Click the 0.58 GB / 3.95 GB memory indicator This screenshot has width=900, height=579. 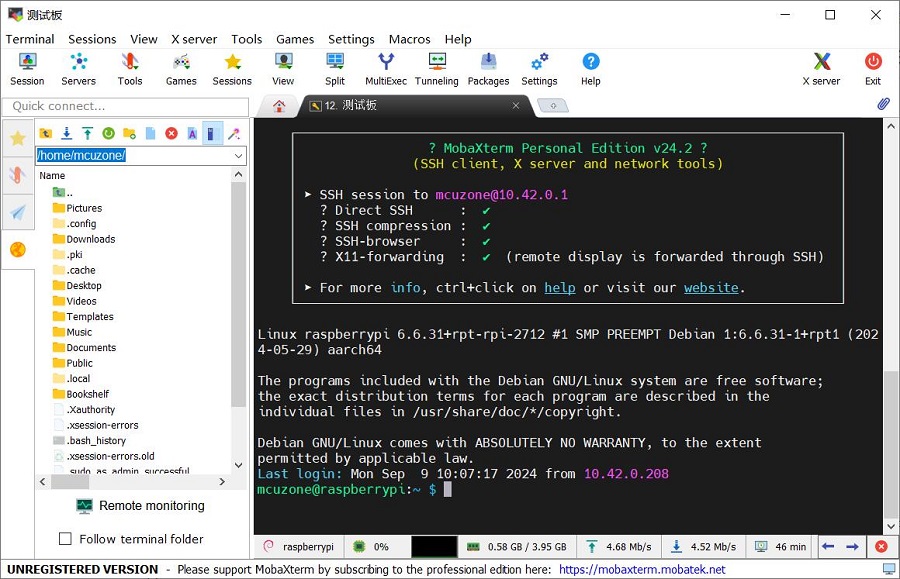coord(517,547)
